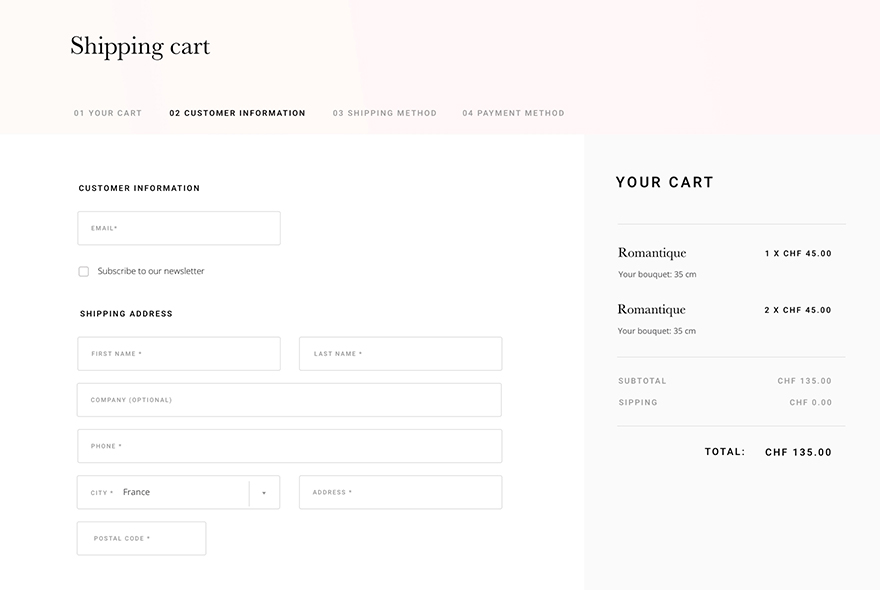
Task: Focus the Address input field
Action: (400, 492)
